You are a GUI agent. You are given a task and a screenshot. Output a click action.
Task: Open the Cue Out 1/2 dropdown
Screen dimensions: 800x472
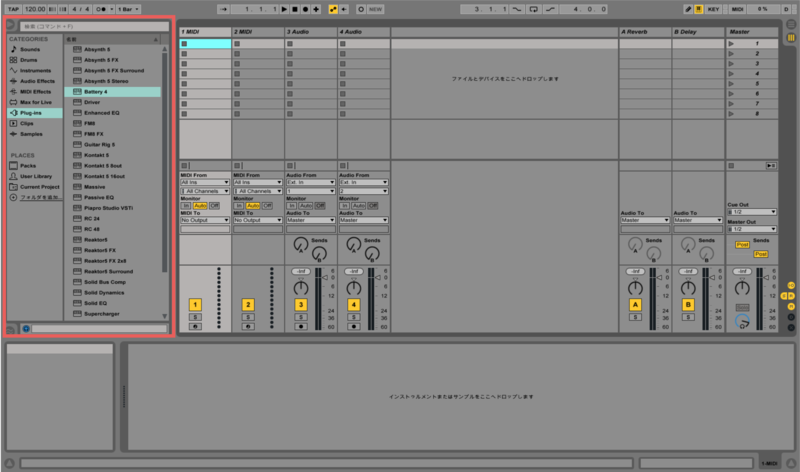click(752, 212)
